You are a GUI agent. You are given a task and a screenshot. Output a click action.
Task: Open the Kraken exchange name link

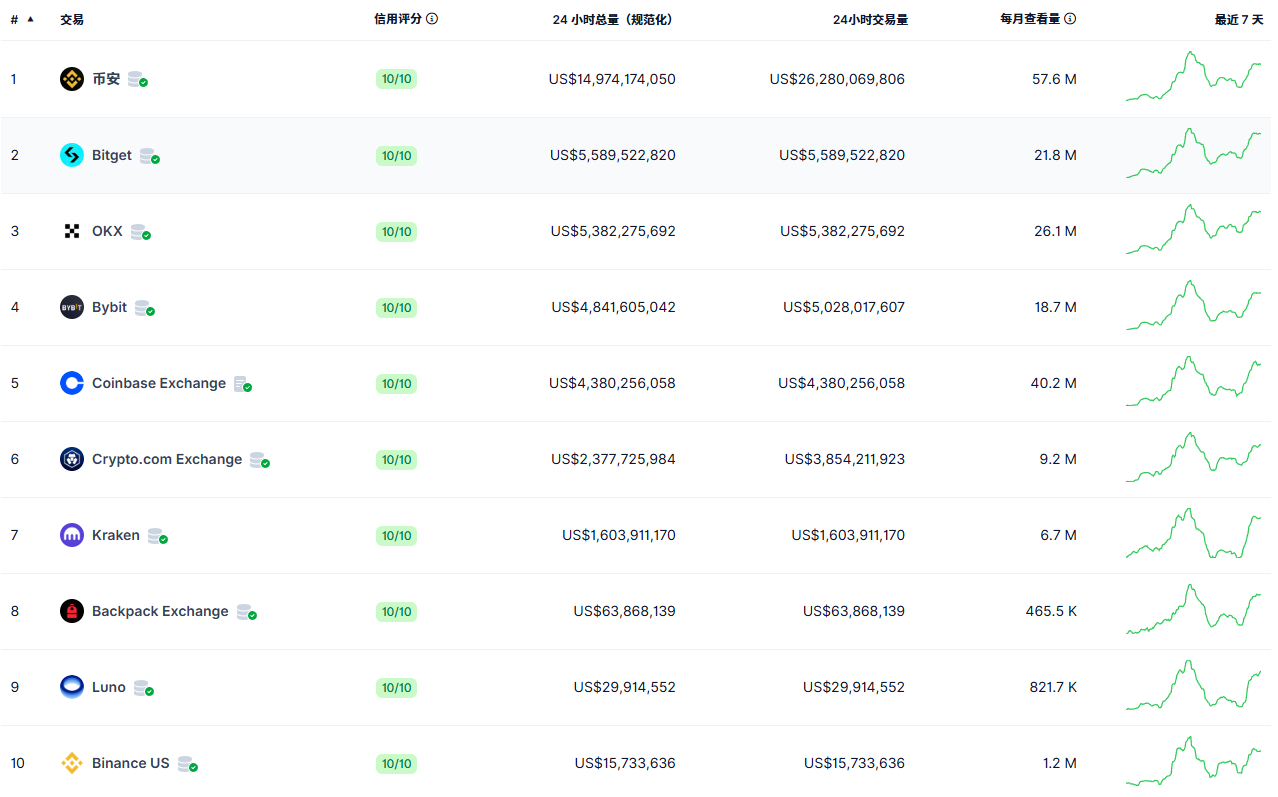tap(116, 535)
